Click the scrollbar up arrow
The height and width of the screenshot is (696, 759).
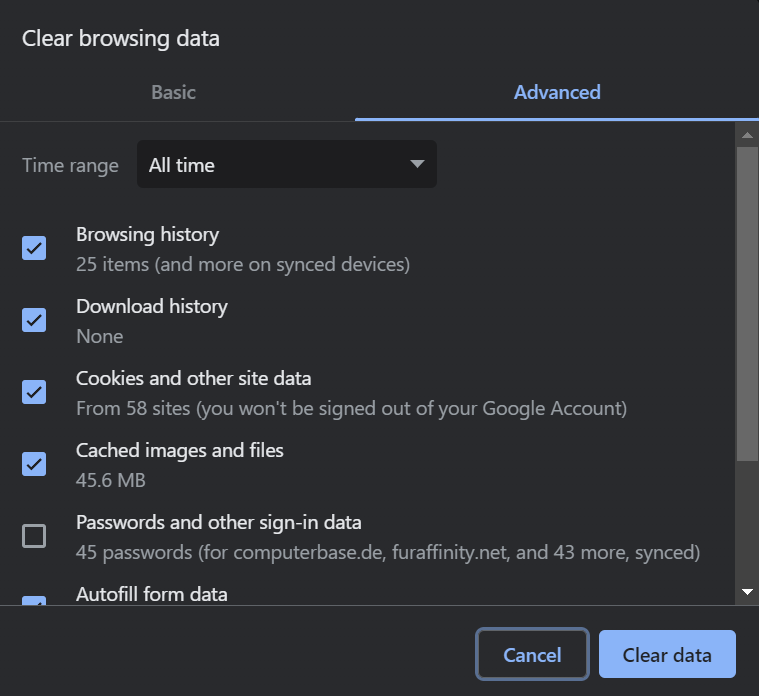[747, 134]
